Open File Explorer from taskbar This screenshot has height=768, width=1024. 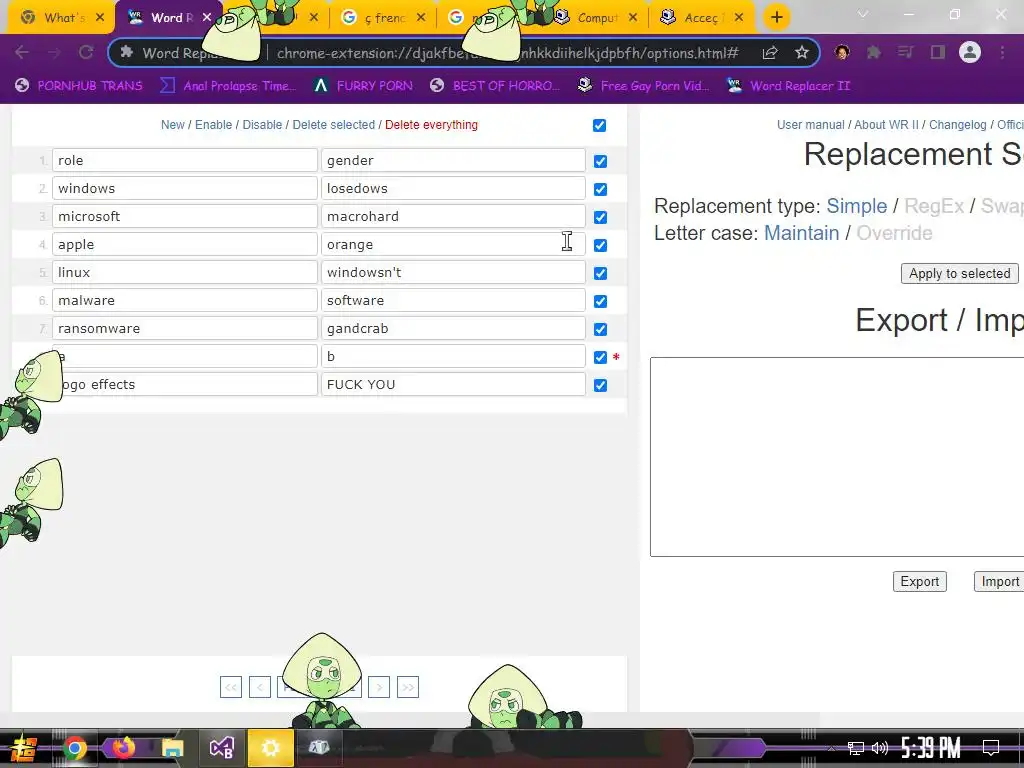click(x=172, y=748)
